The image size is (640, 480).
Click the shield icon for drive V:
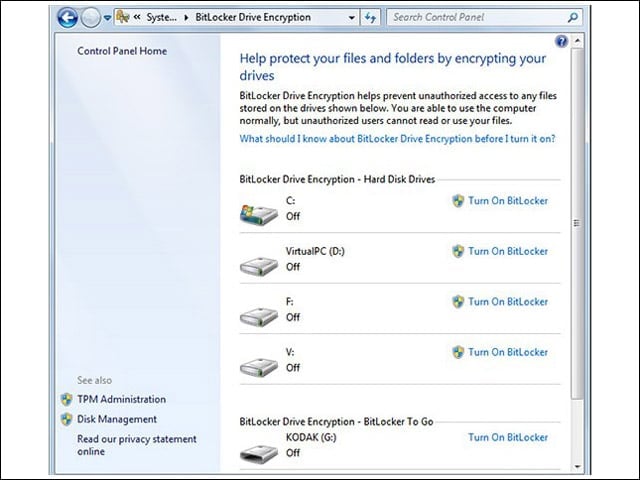pyautogui.click(x=458, y=352)
